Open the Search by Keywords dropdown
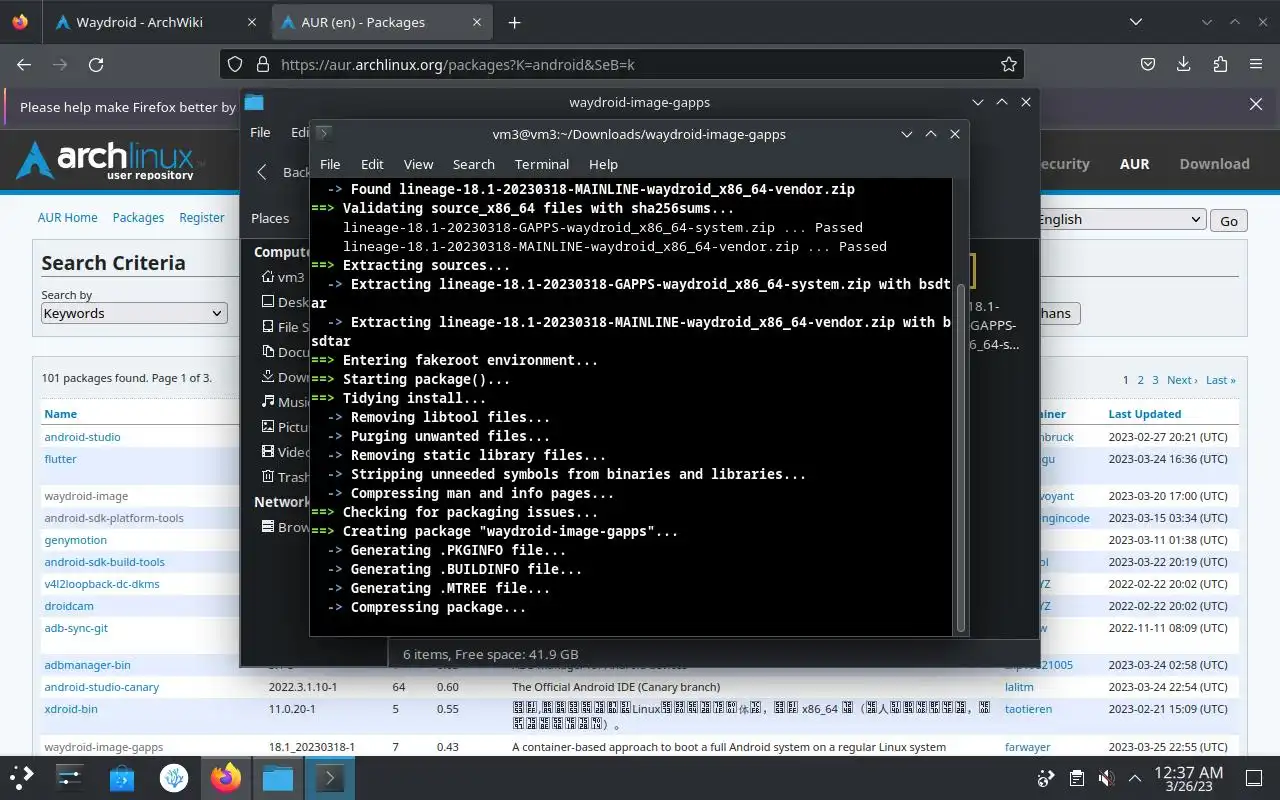The image size is (1280, 800). [x=134, y=313]
